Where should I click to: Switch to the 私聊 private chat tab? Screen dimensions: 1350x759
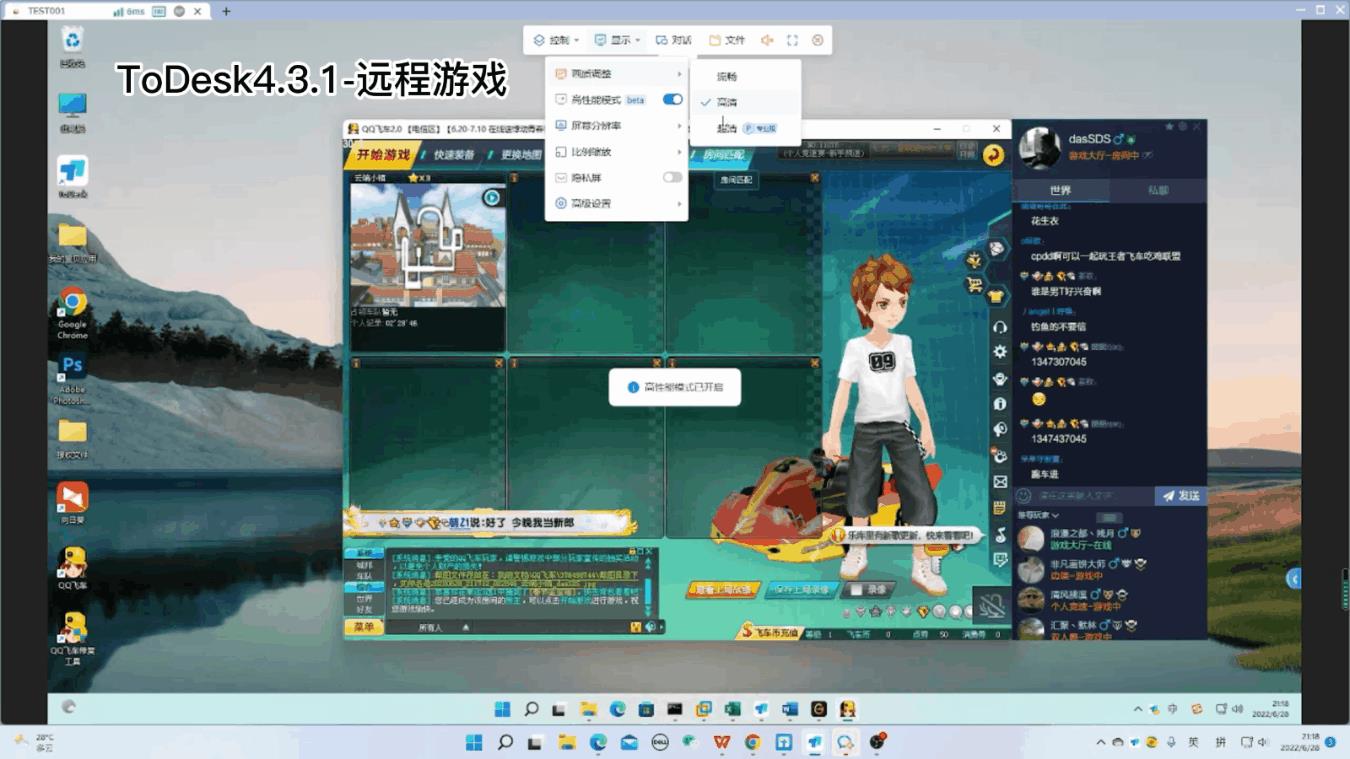click(1157, 190)
